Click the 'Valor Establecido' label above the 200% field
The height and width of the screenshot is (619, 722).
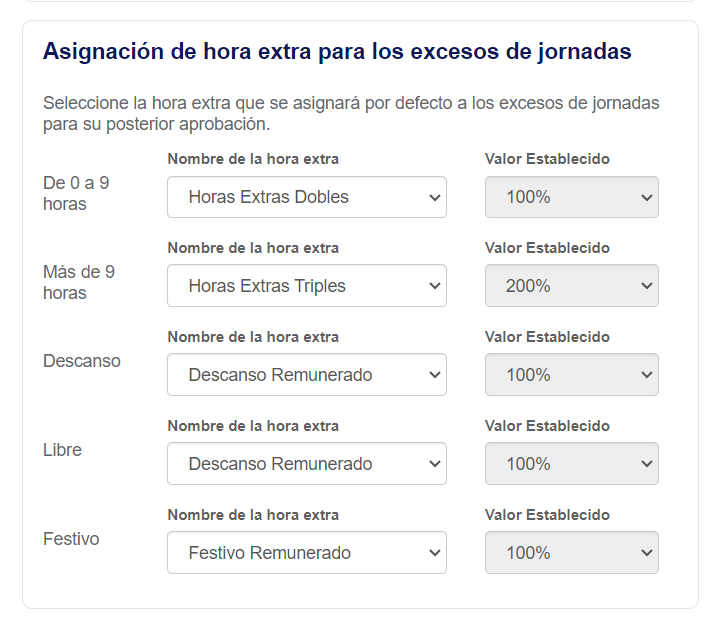[547, 248]
